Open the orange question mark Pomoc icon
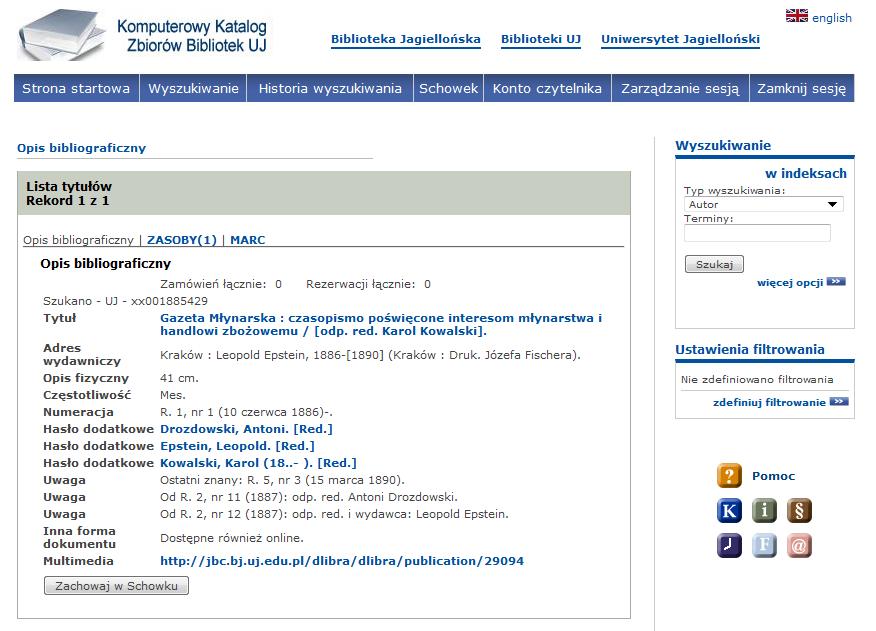 coord(729,476)
